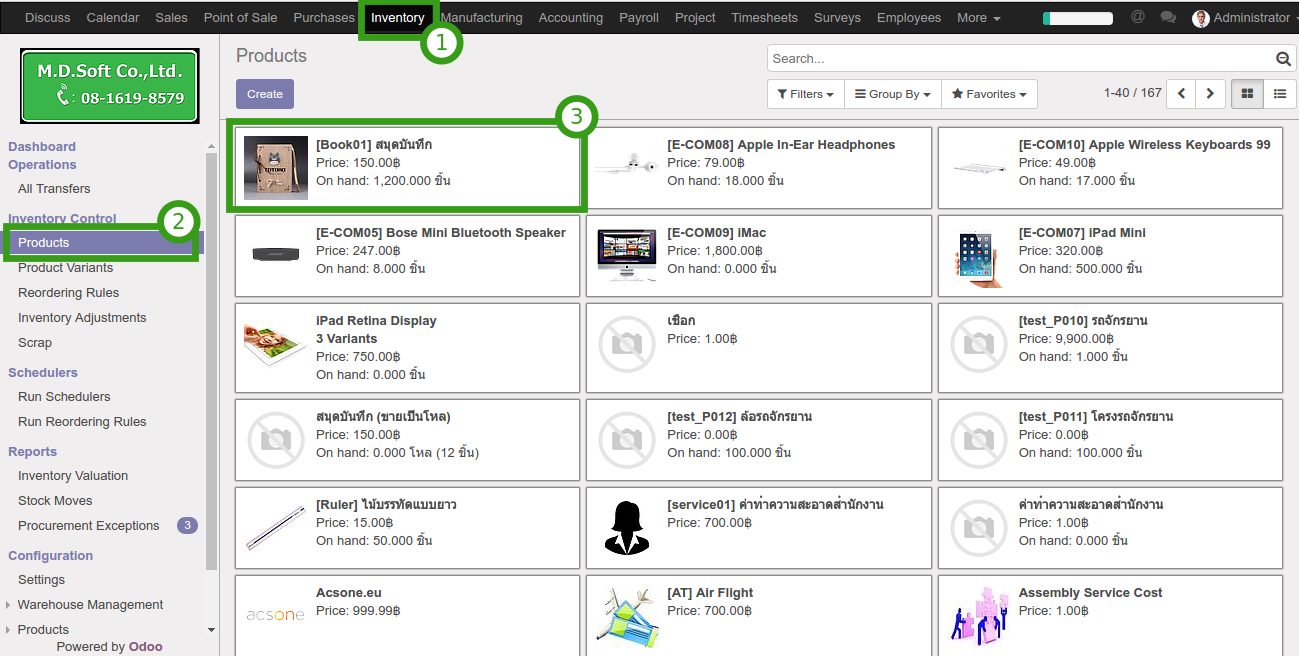Viewport: 1299px width, 656px height.
Task: Click the search magnifier icon
Action: pyautogui.click(x=1284, y=59)
